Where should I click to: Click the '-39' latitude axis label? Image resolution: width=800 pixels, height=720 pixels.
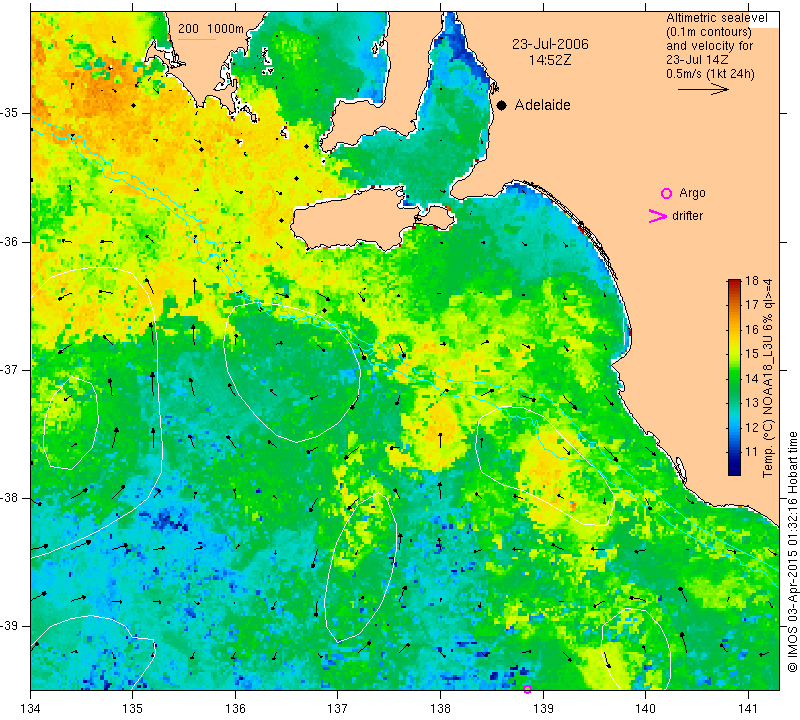click(x=9, y=626)
